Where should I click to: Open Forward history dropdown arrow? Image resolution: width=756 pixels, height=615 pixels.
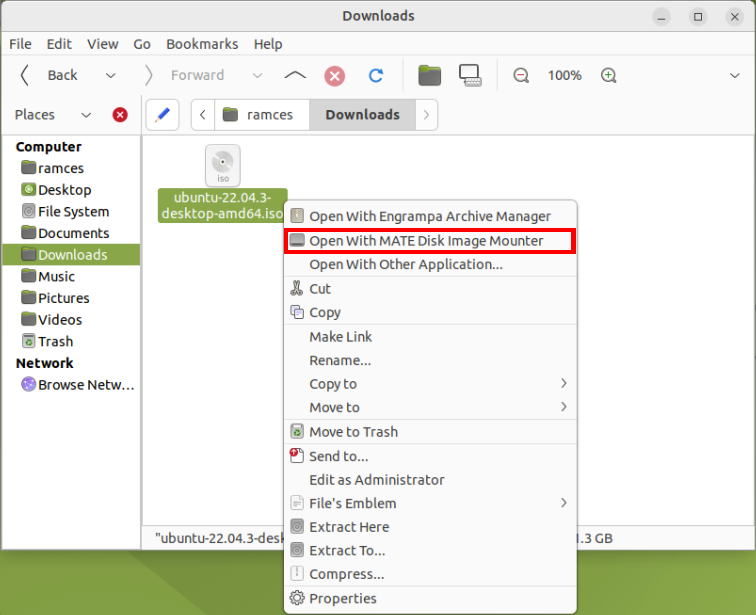click(x=257, y=76)
